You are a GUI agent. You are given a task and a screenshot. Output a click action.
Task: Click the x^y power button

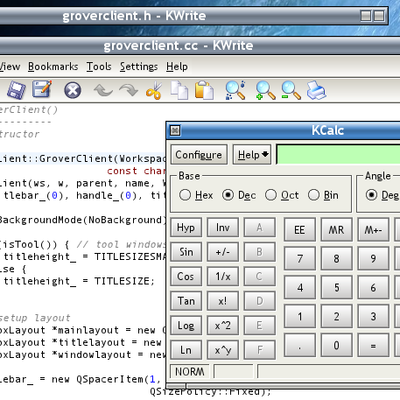(223, 350)
